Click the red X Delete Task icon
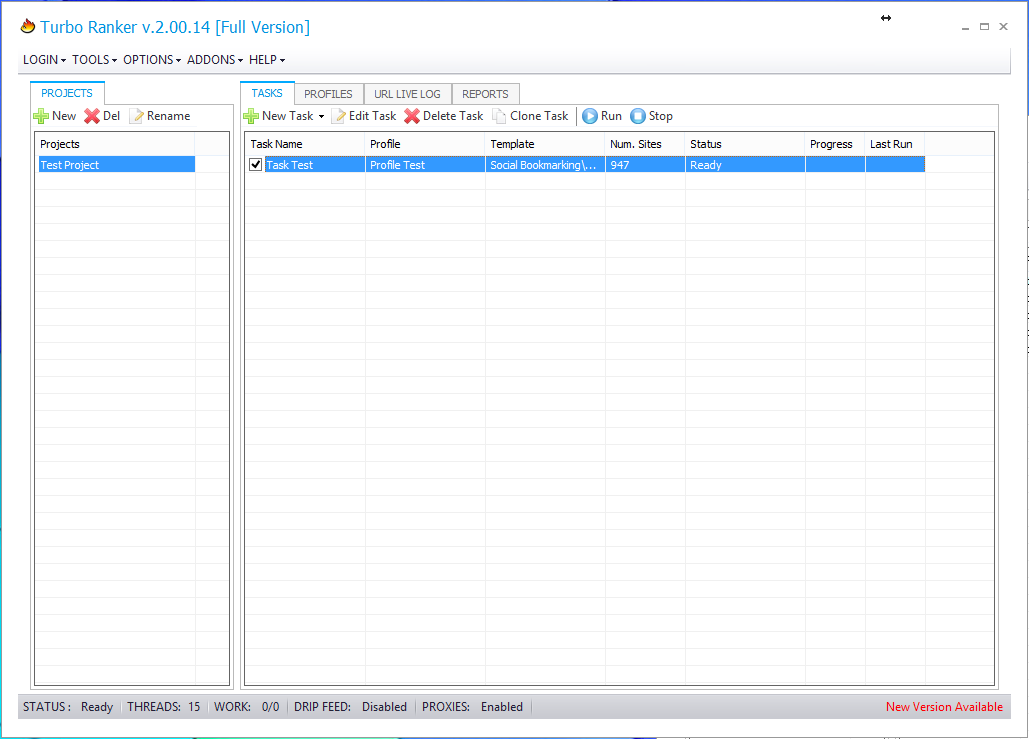 411,116
